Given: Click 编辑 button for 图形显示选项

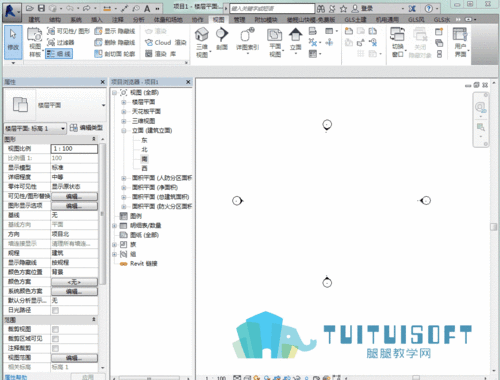Looking at the screenshot, I should 74,206.
